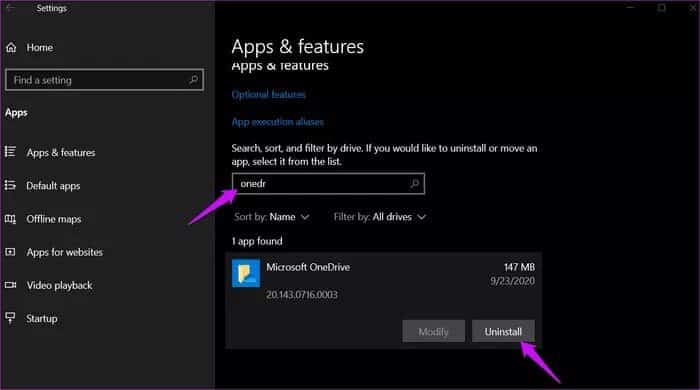Open the Optional features link
Screen dimensions: 700x390
click(x=268, y=95)
